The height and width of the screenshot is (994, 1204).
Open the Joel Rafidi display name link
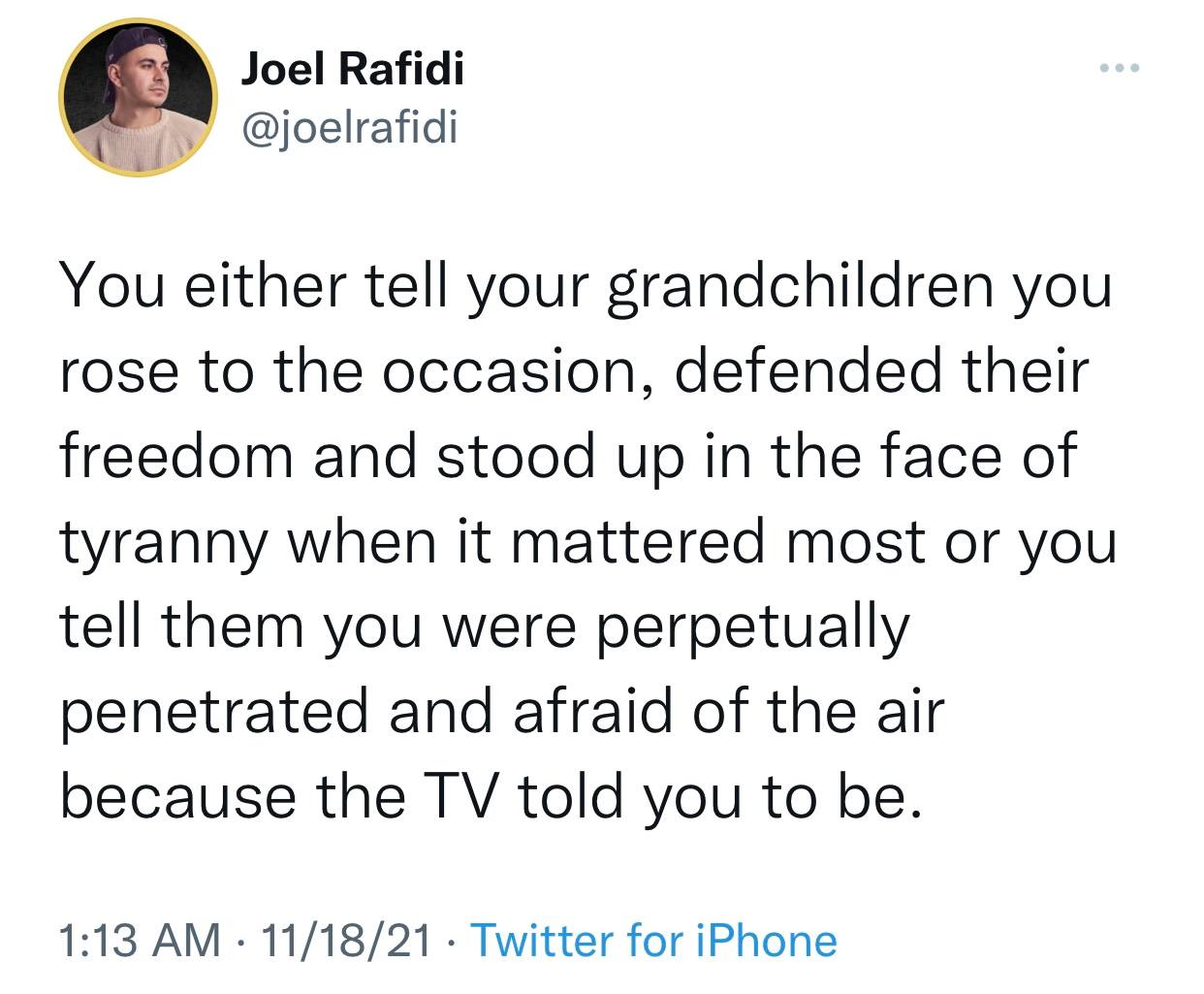[x=350, y=70]
